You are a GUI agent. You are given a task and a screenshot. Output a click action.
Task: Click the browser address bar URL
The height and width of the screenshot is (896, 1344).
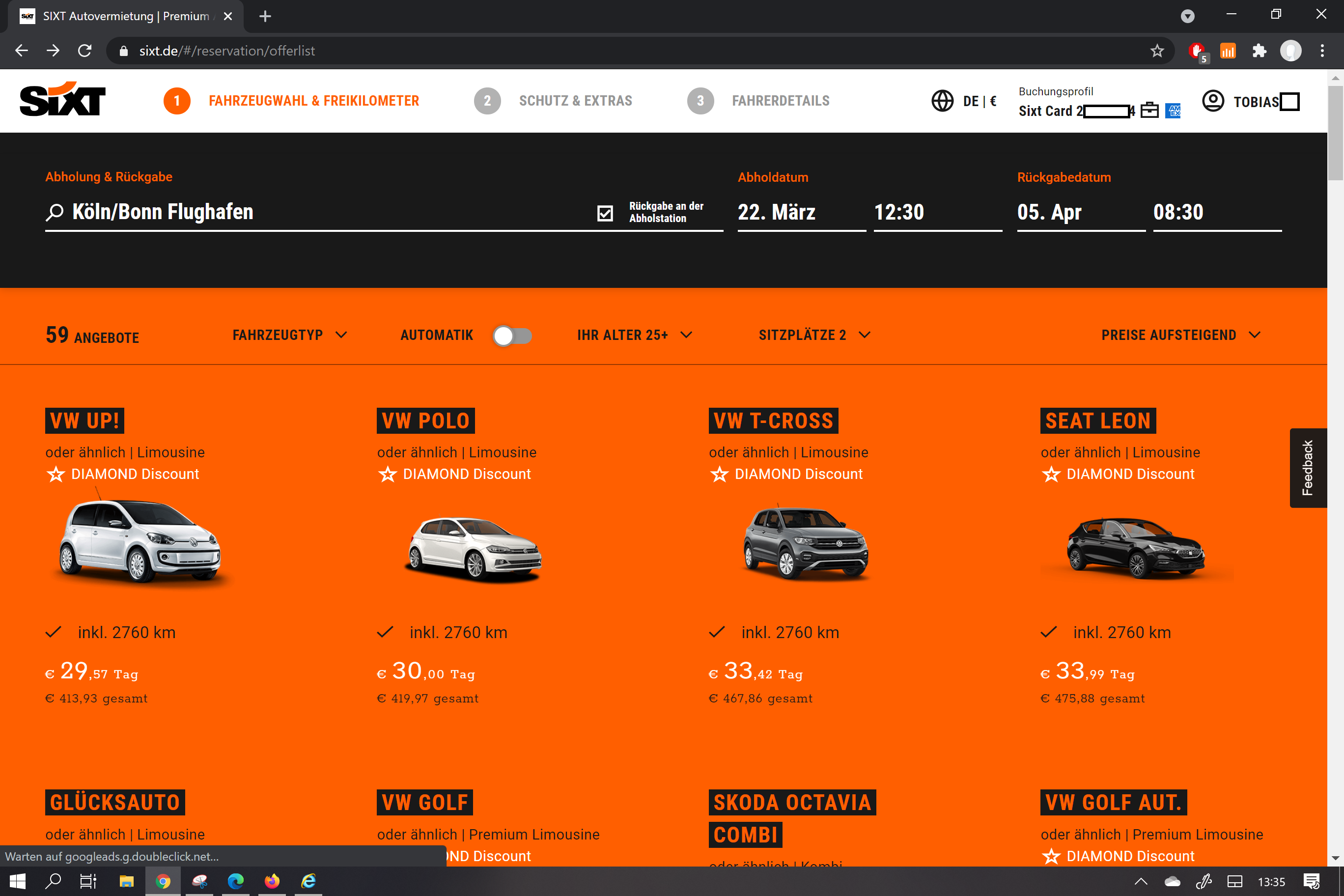[x=227, y=51]
